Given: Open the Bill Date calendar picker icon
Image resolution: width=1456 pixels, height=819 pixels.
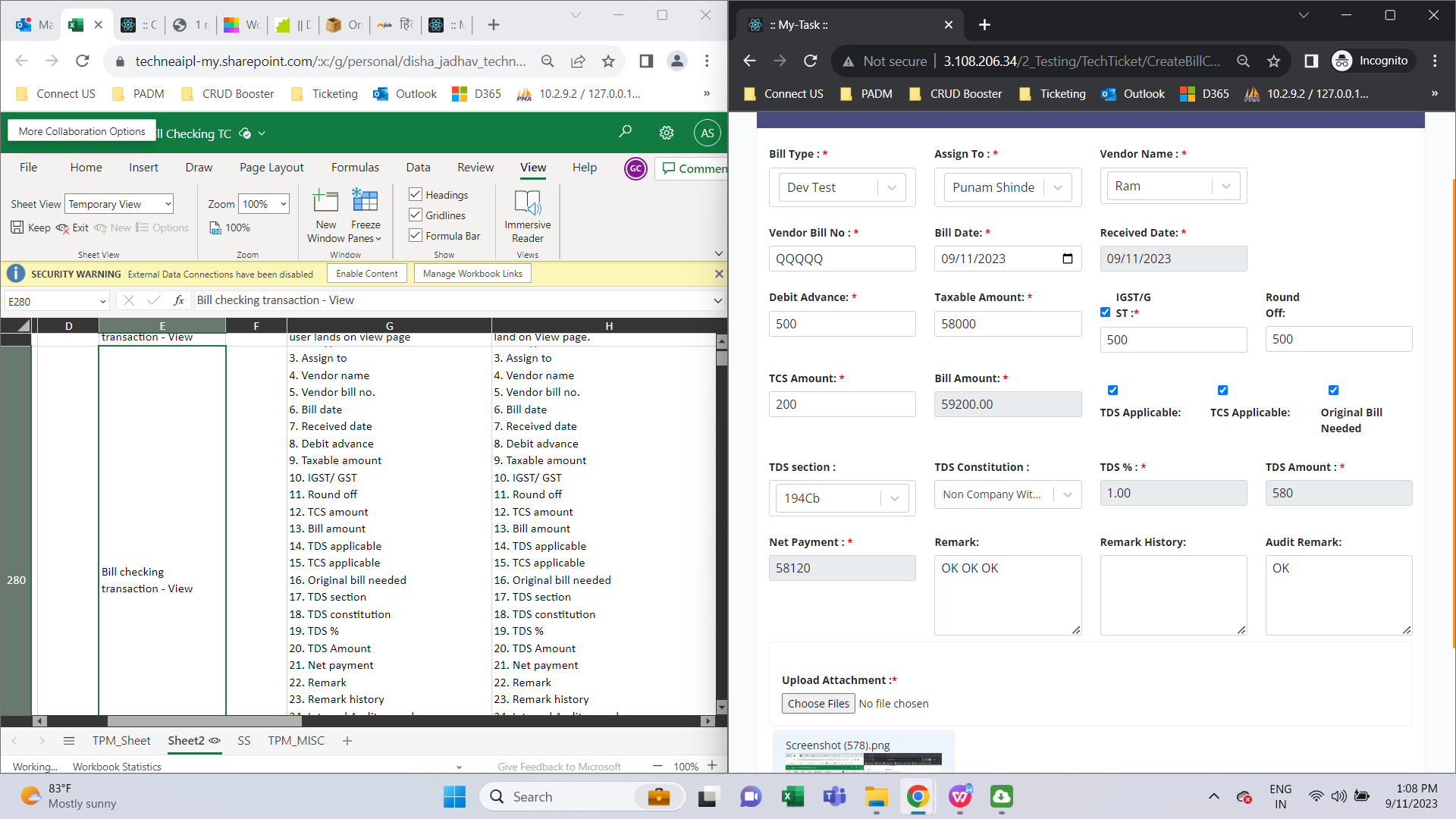Looking at the screenshot, I should point(1068,259).
